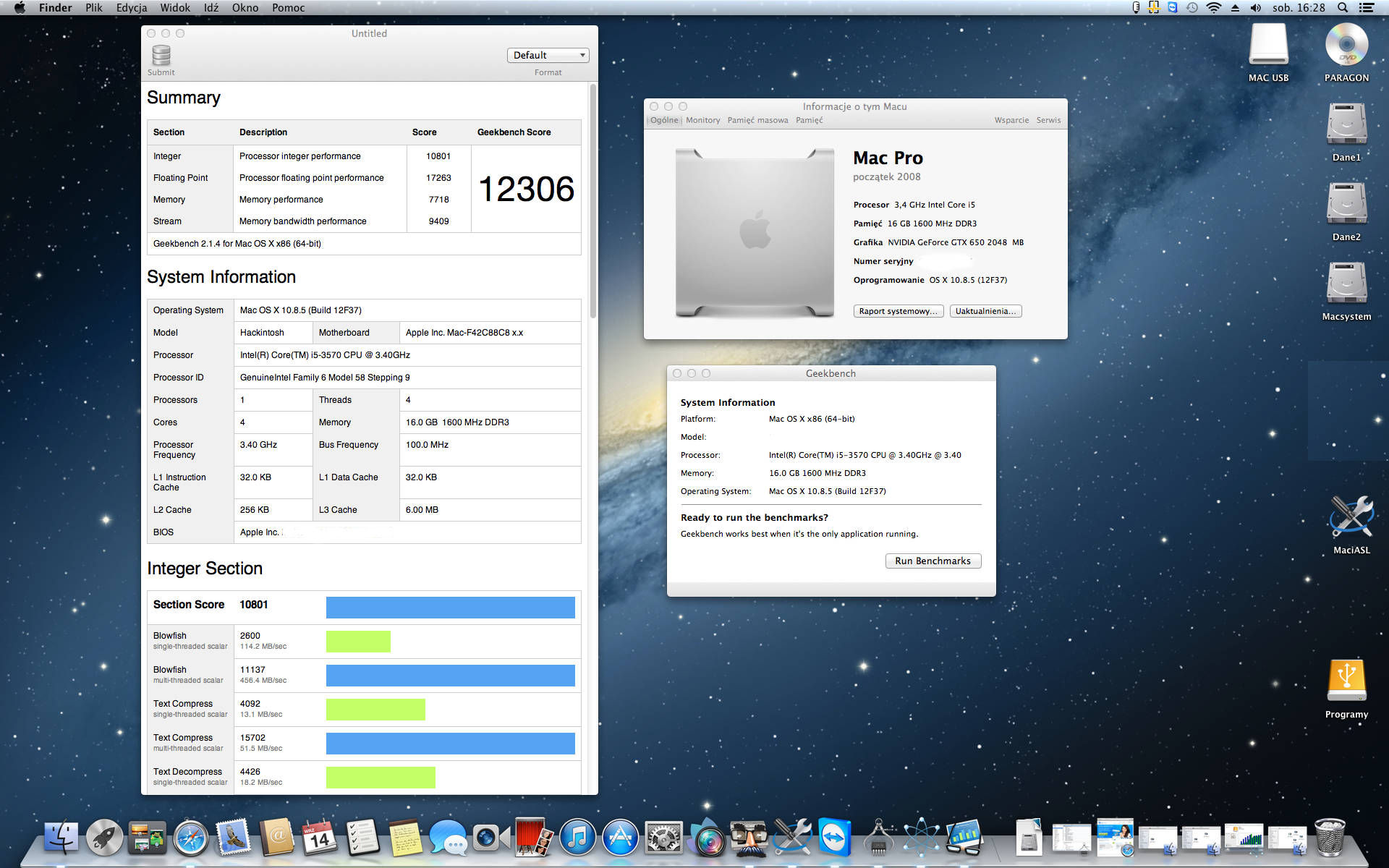Open Trash in the Dock
This screenshot has height=868, width=1389.
pyautogui.click(x=1330, y=838)
